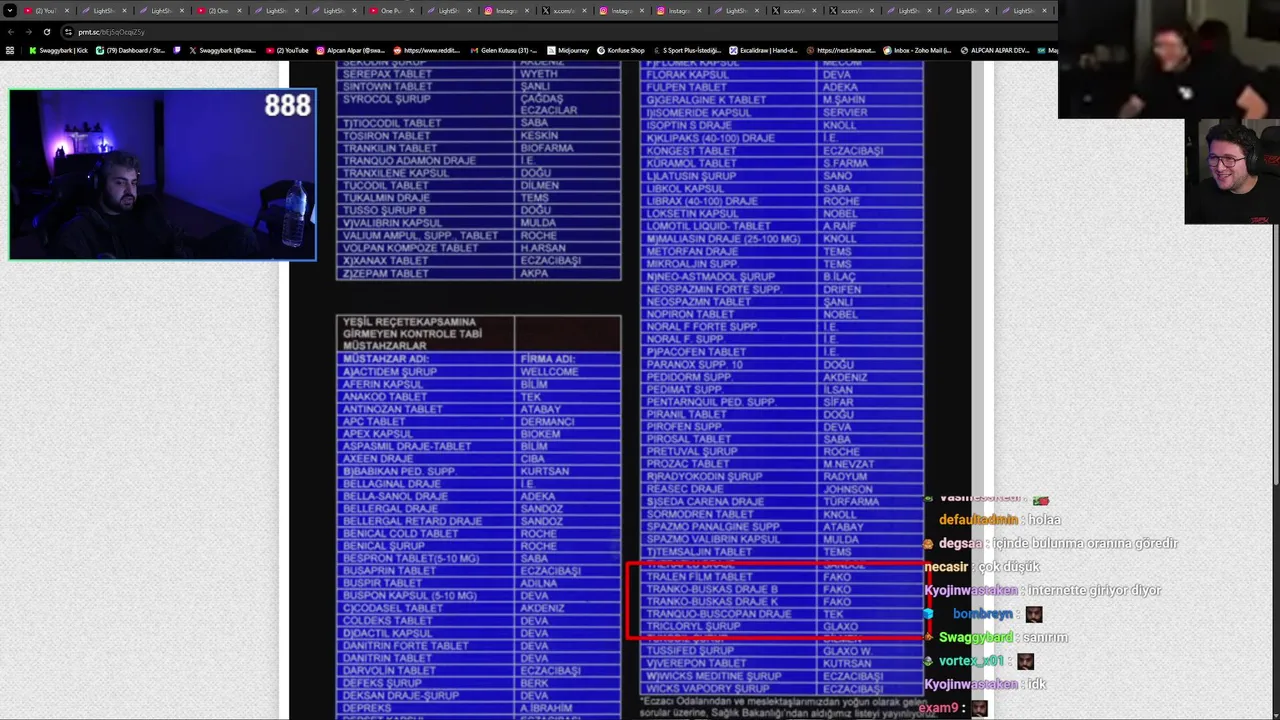Screen dimensions: 1280x720
Task: Open the 'Gelen Kutusu (31)' Gmail bookmark
Action: point(504,50)
